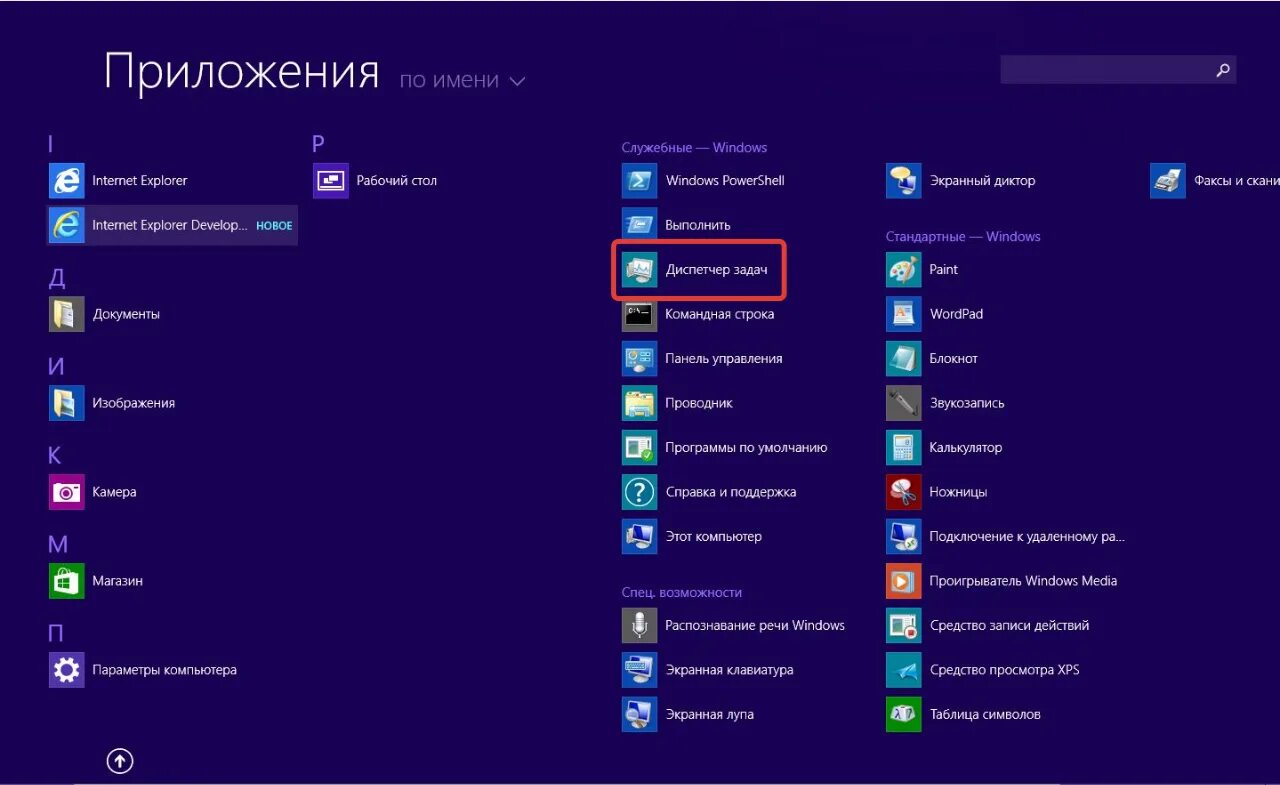Click the letter И group header
Image resolution: width=1280 pixels, height=785 pixels.
coord(57,367)
